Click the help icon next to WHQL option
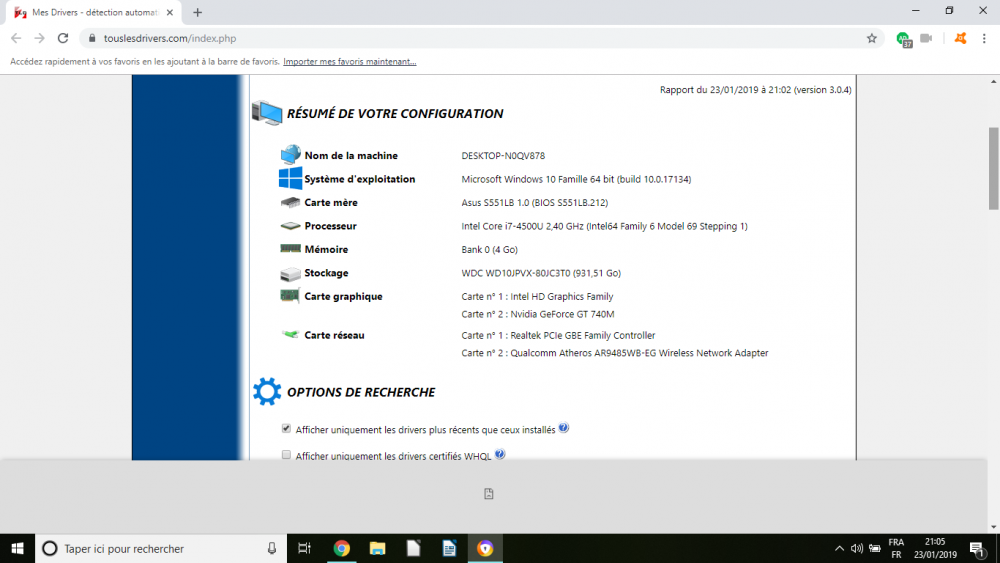Screen dimensions: 1000x563 [x=500, y=454]
